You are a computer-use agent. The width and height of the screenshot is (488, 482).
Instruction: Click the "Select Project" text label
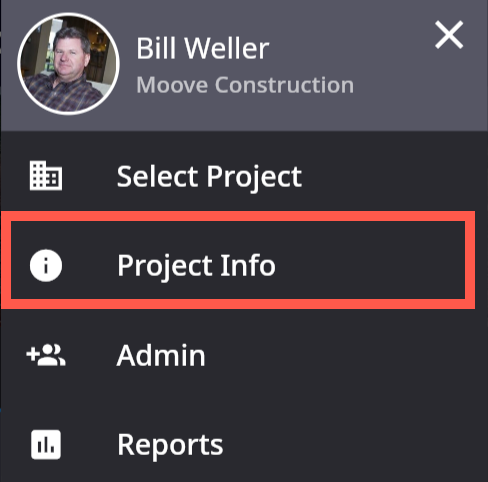tap(209, 177)
